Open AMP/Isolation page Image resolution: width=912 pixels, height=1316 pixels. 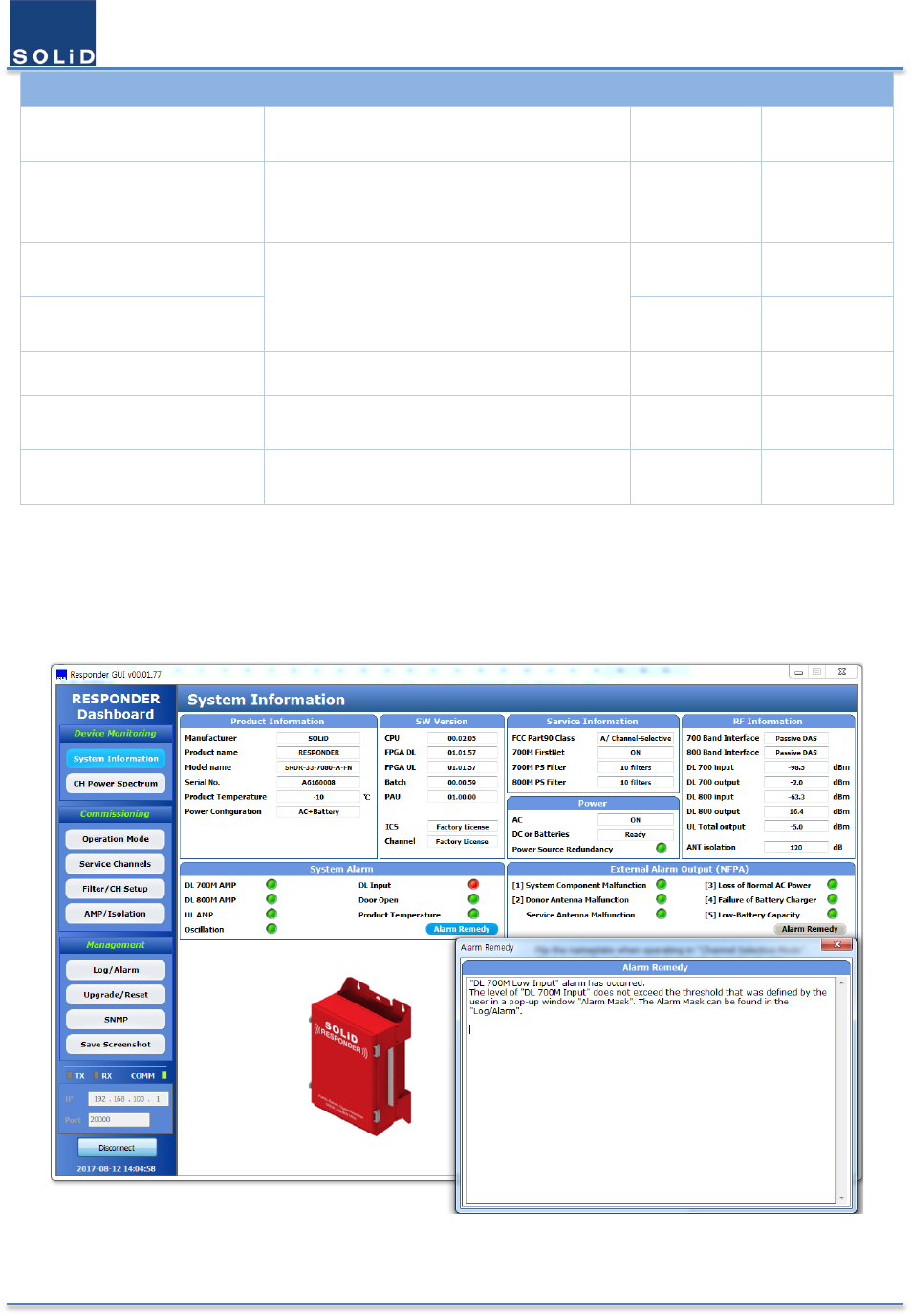click(x=116, y=914)
